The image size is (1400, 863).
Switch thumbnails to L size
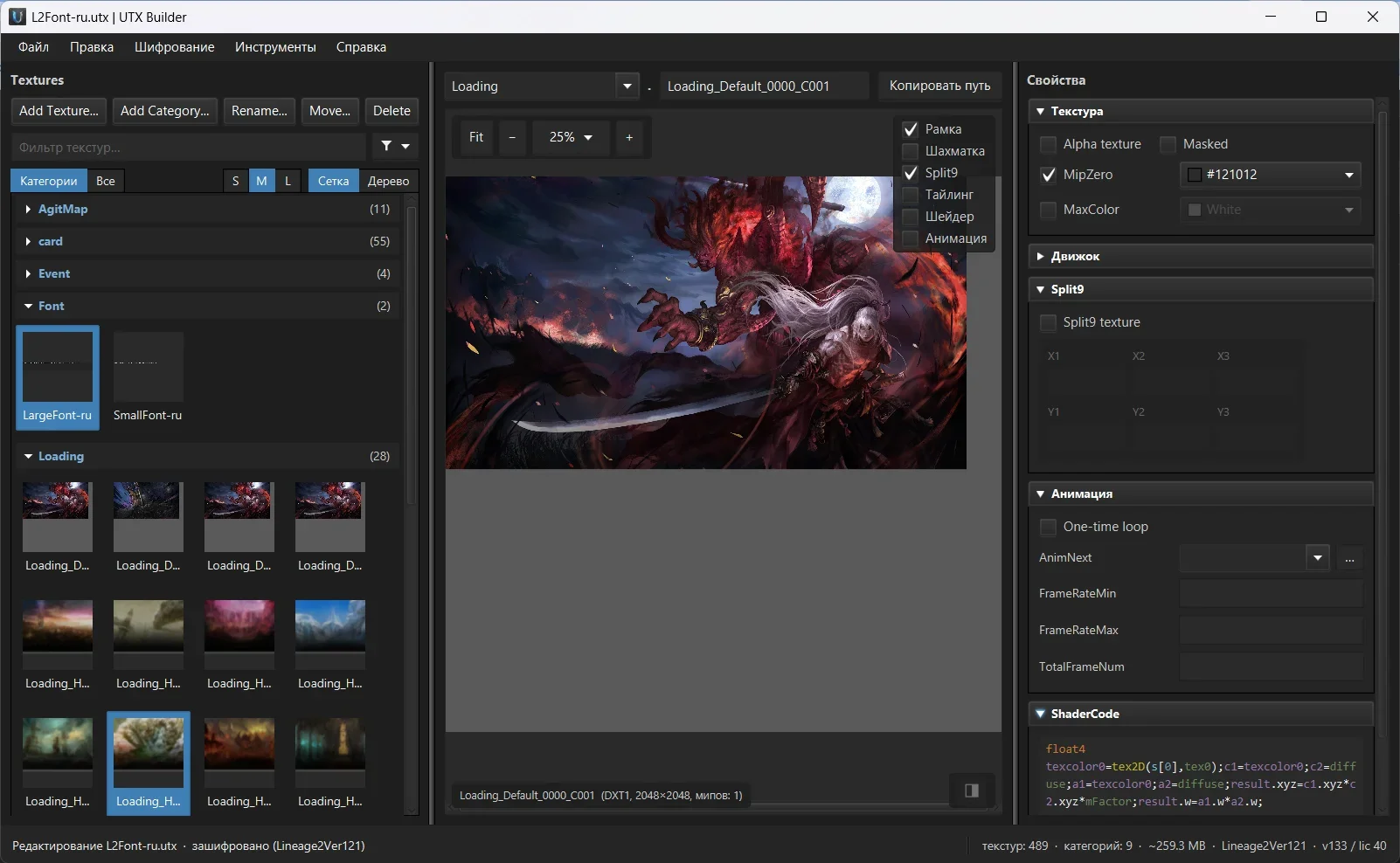[x=288, y=181]
